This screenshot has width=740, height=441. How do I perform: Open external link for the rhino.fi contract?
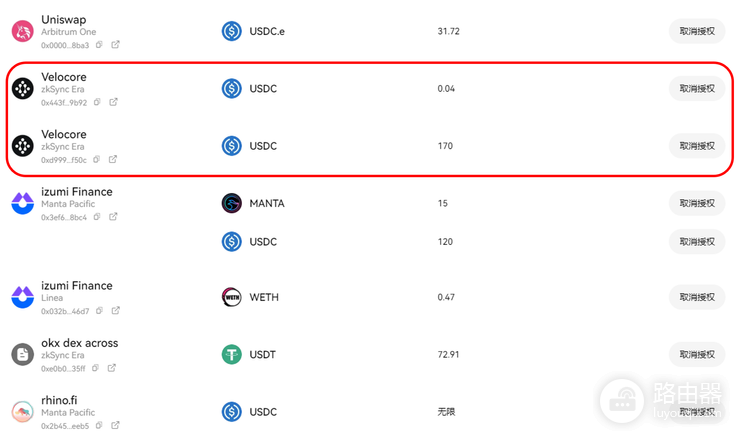pyautogui.click(x=115, y=425)
